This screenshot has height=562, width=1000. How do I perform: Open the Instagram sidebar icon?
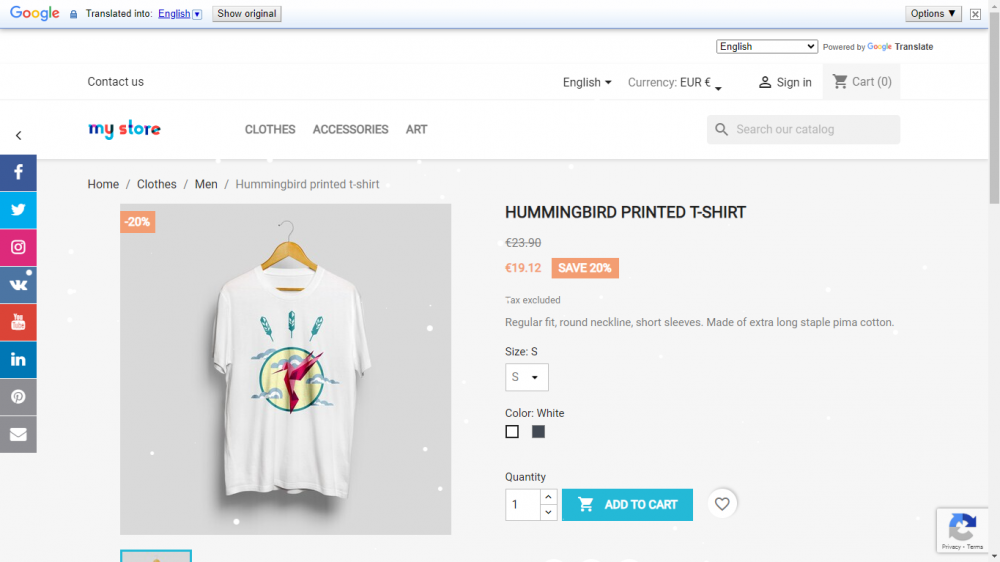[x=18, y=248]
